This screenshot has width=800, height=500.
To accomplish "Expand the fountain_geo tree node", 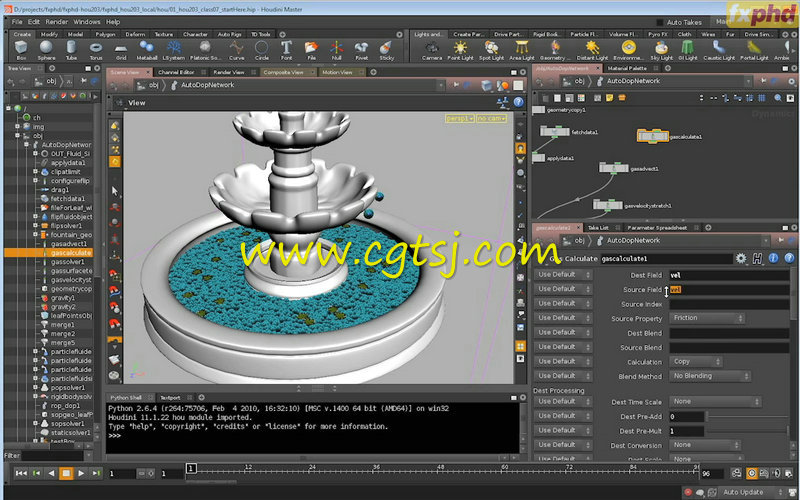I will pyautogui.click(x=35, y=235).
